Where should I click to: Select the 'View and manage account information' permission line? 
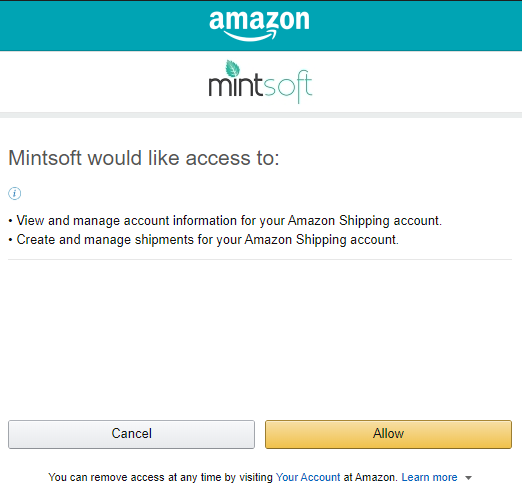(225, 221)
